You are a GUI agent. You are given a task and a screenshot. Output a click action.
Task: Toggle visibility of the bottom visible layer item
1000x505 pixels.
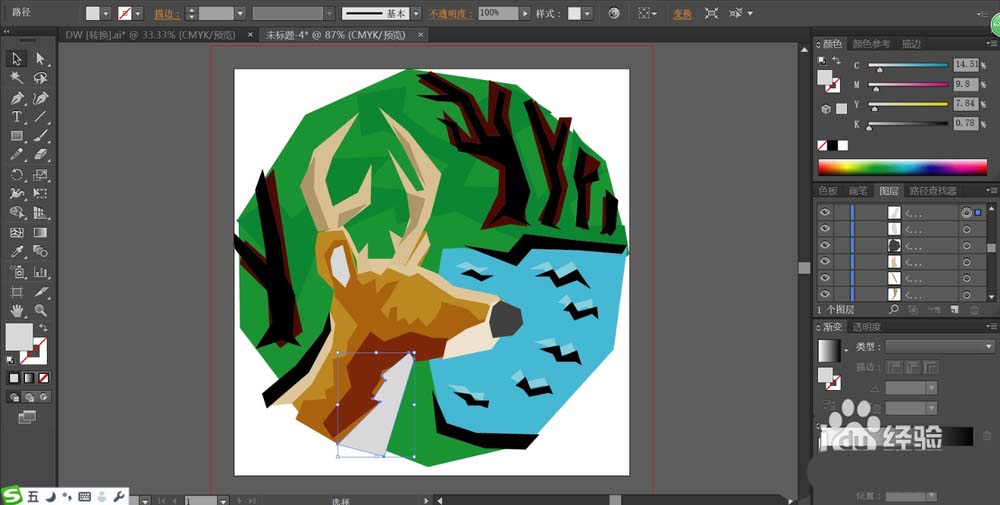[825, 294]
